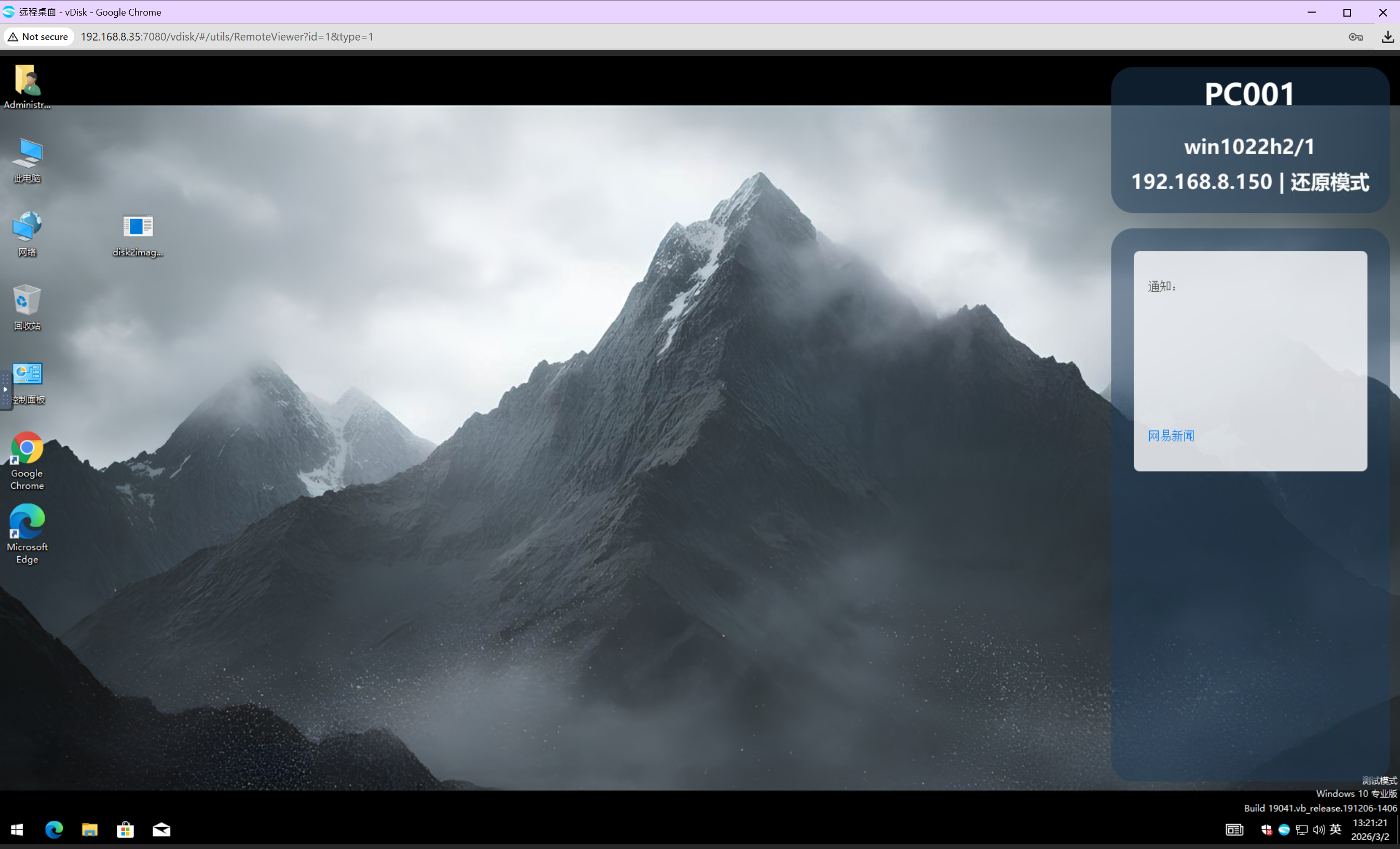The height and width of the screenshot is (849, 1400).
Task: Open the Windows Security tray icon
Action: (1267, 830)
